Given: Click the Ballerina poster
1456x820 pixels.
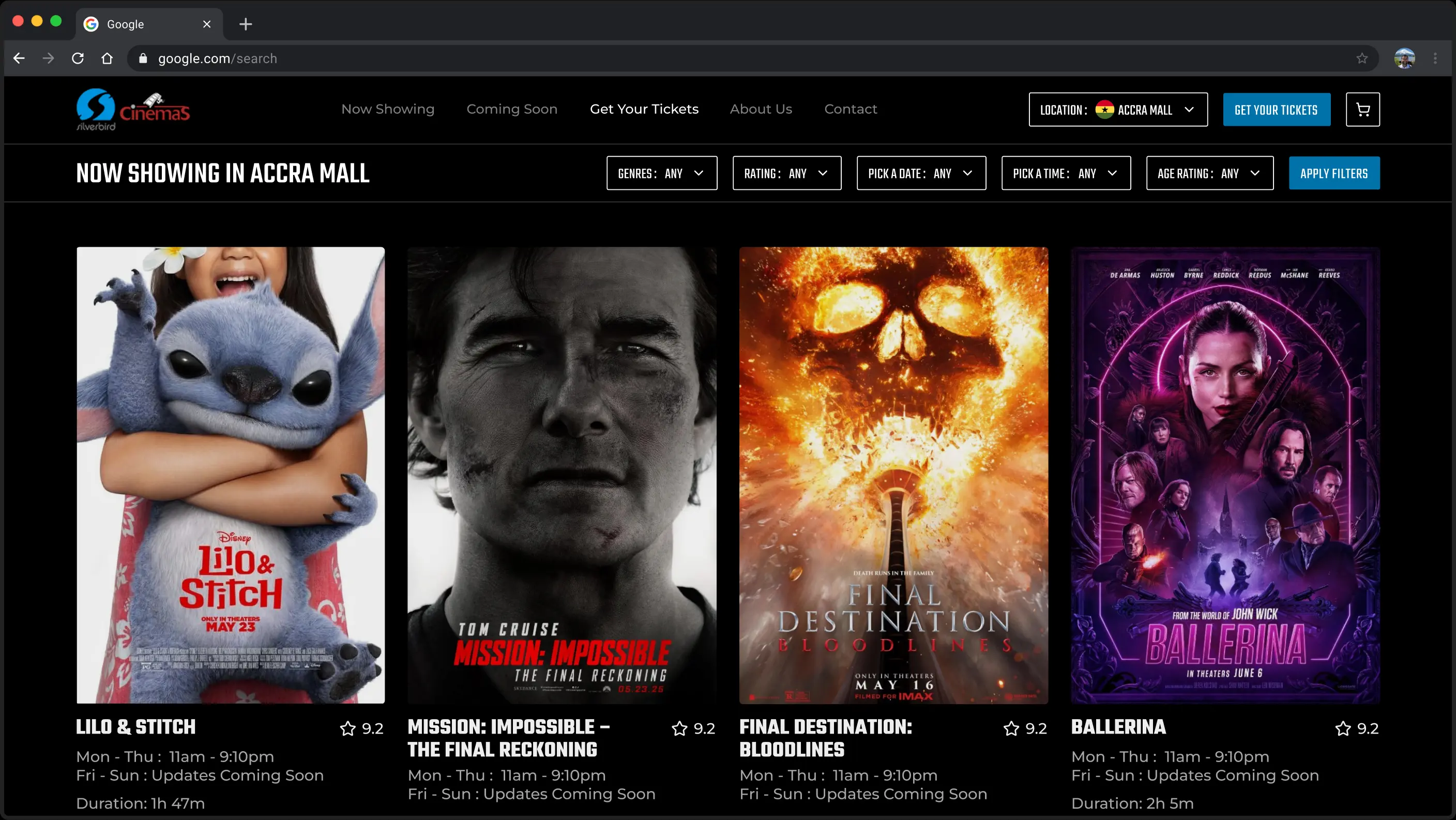Looking at the screenshot, I should tap(1225, 475).
